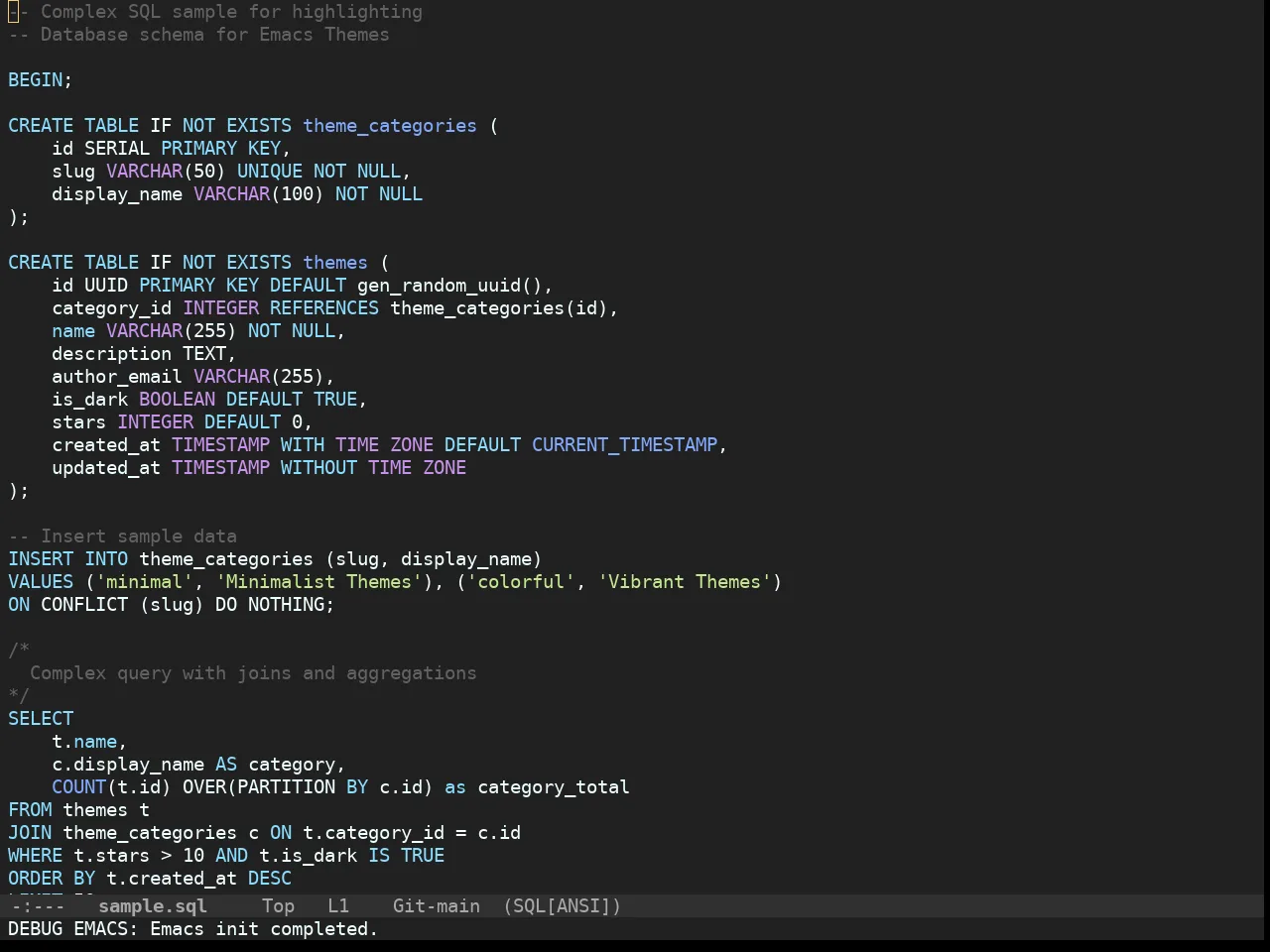1270x952 pixels.
Task: Click INSERT INTO keyword
Action: 68,559
